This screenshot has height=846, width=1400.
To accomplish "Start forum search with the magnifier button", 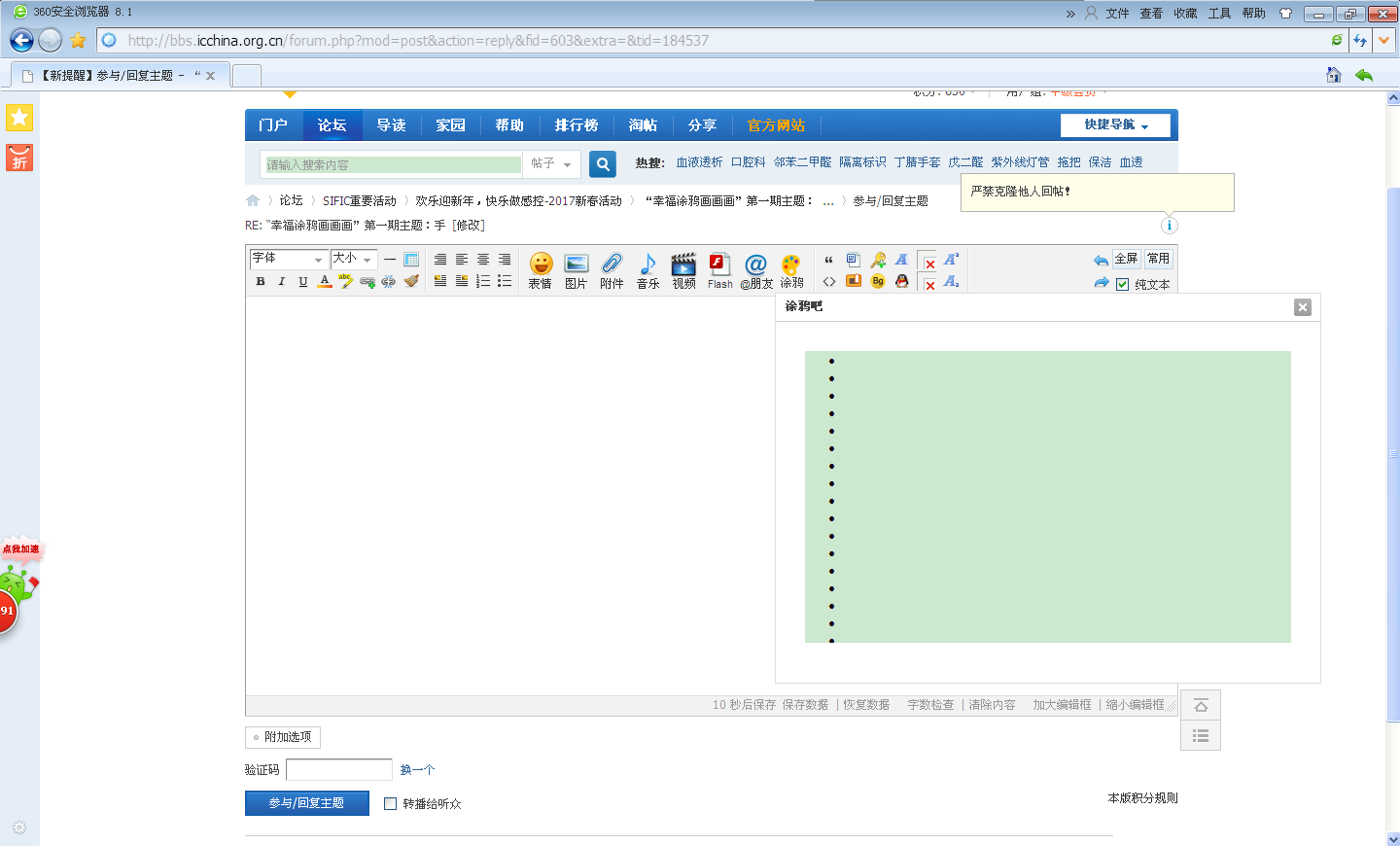I will pos(602,163).
